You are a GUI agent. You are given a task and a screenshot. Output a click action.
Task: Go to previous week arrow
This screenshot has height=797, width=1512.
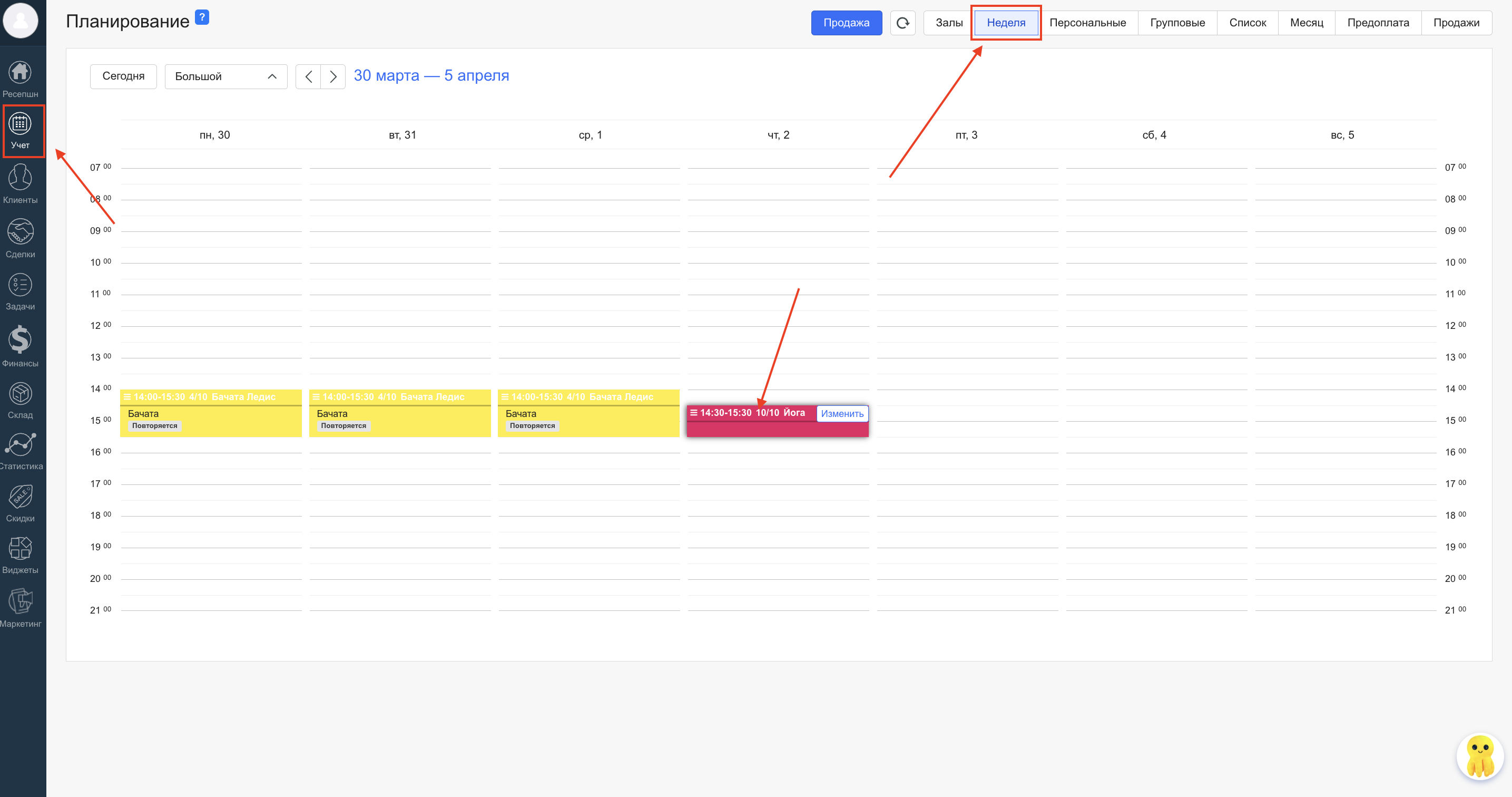[308, 76]
